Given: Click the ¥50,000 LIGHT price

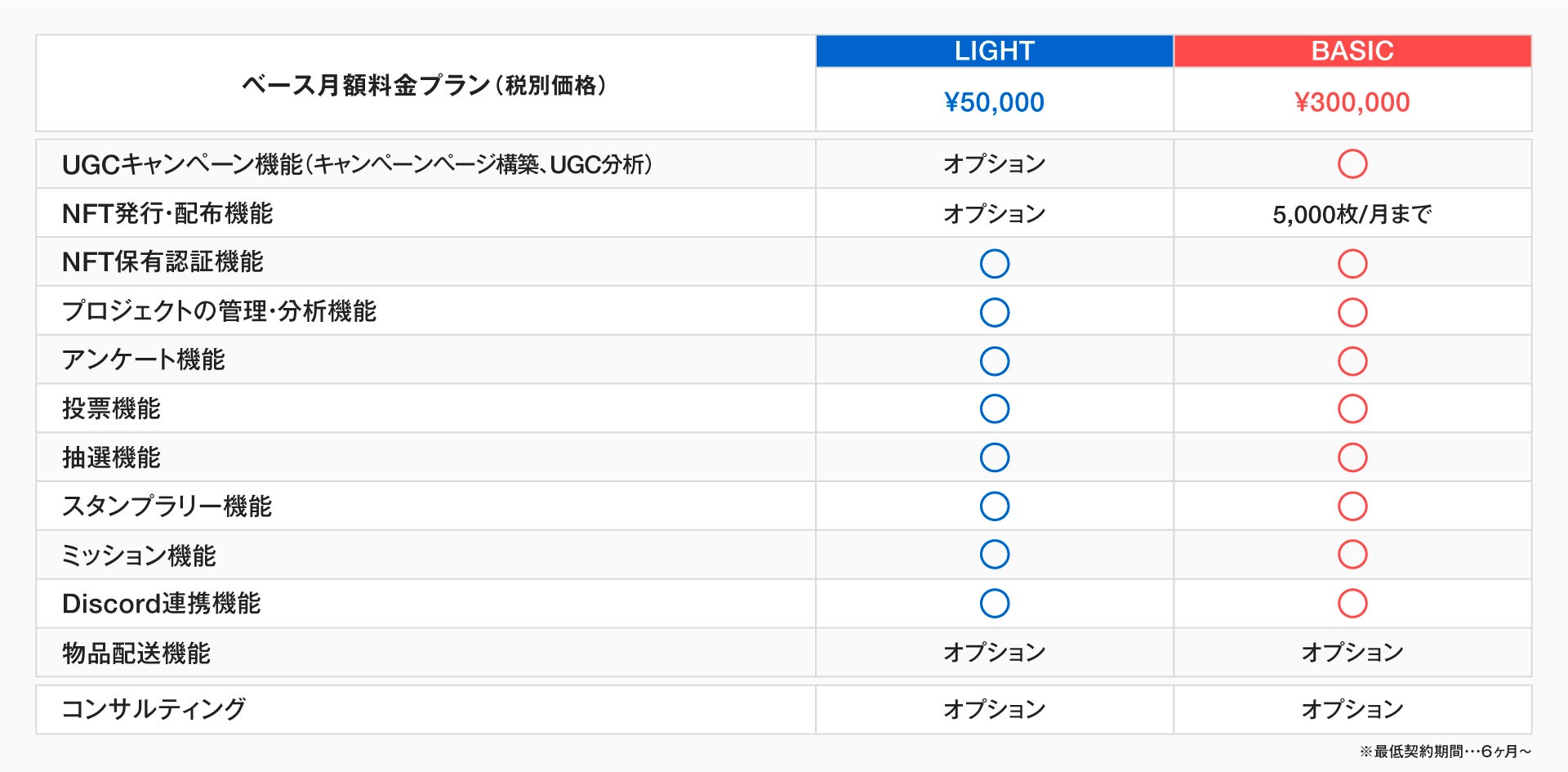Looking at the screenshot, I should coord(994,102).
